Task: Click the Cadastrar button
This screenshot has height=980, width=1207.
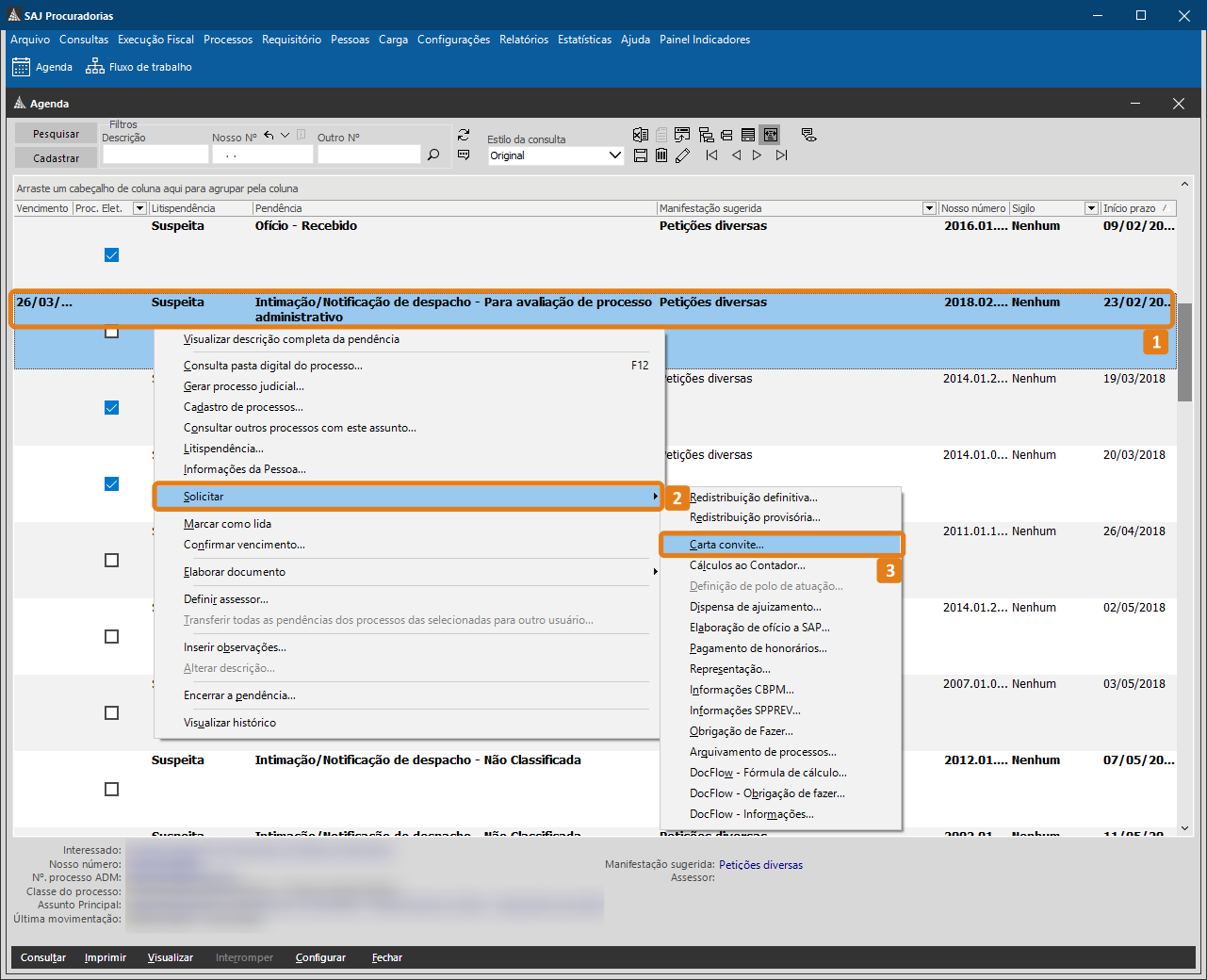Action: coord(57,158)
